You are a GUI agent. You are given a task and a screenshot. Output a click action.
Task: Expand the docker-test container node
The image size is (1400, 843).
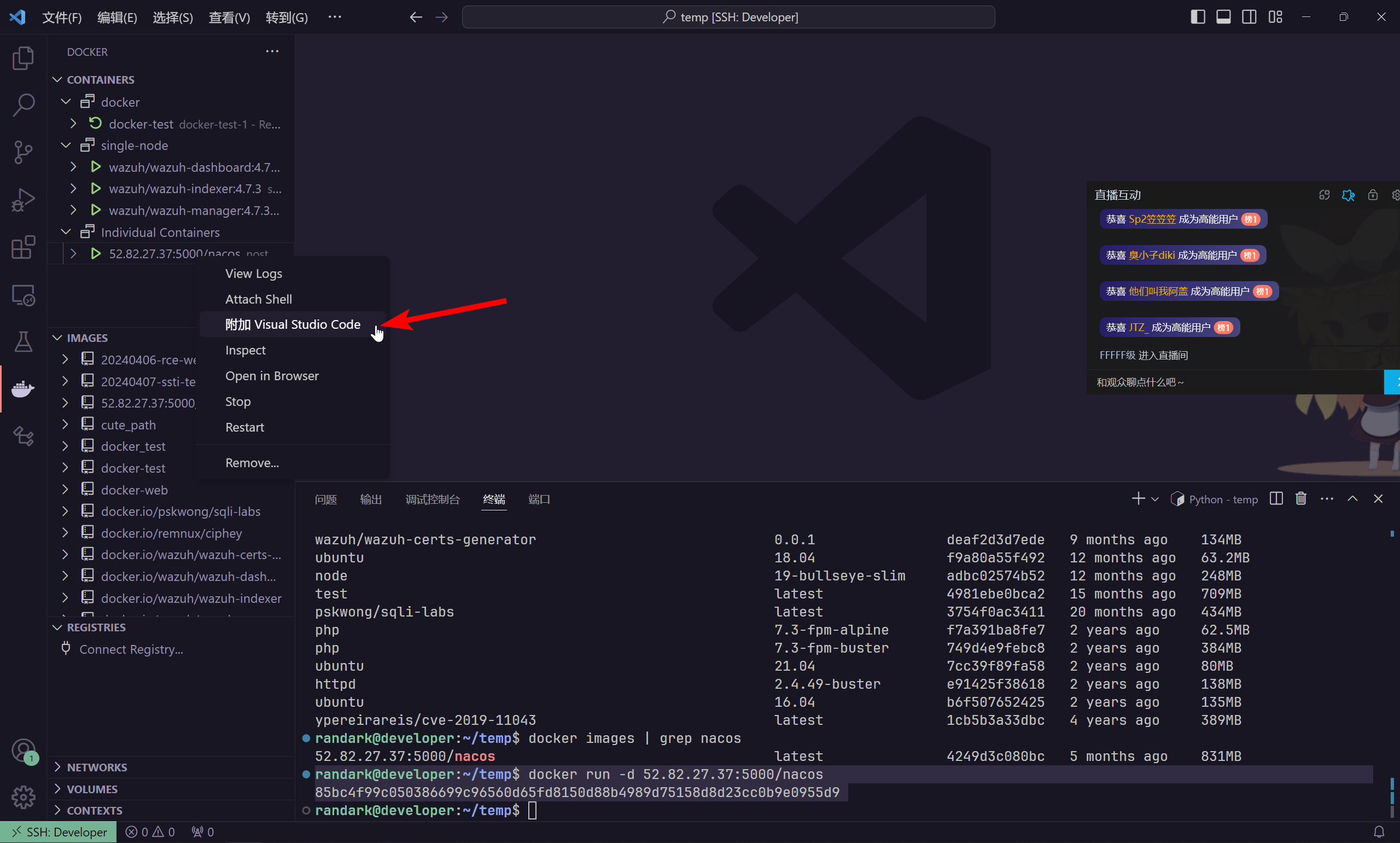pyautogui.click(x=73, y=123)
